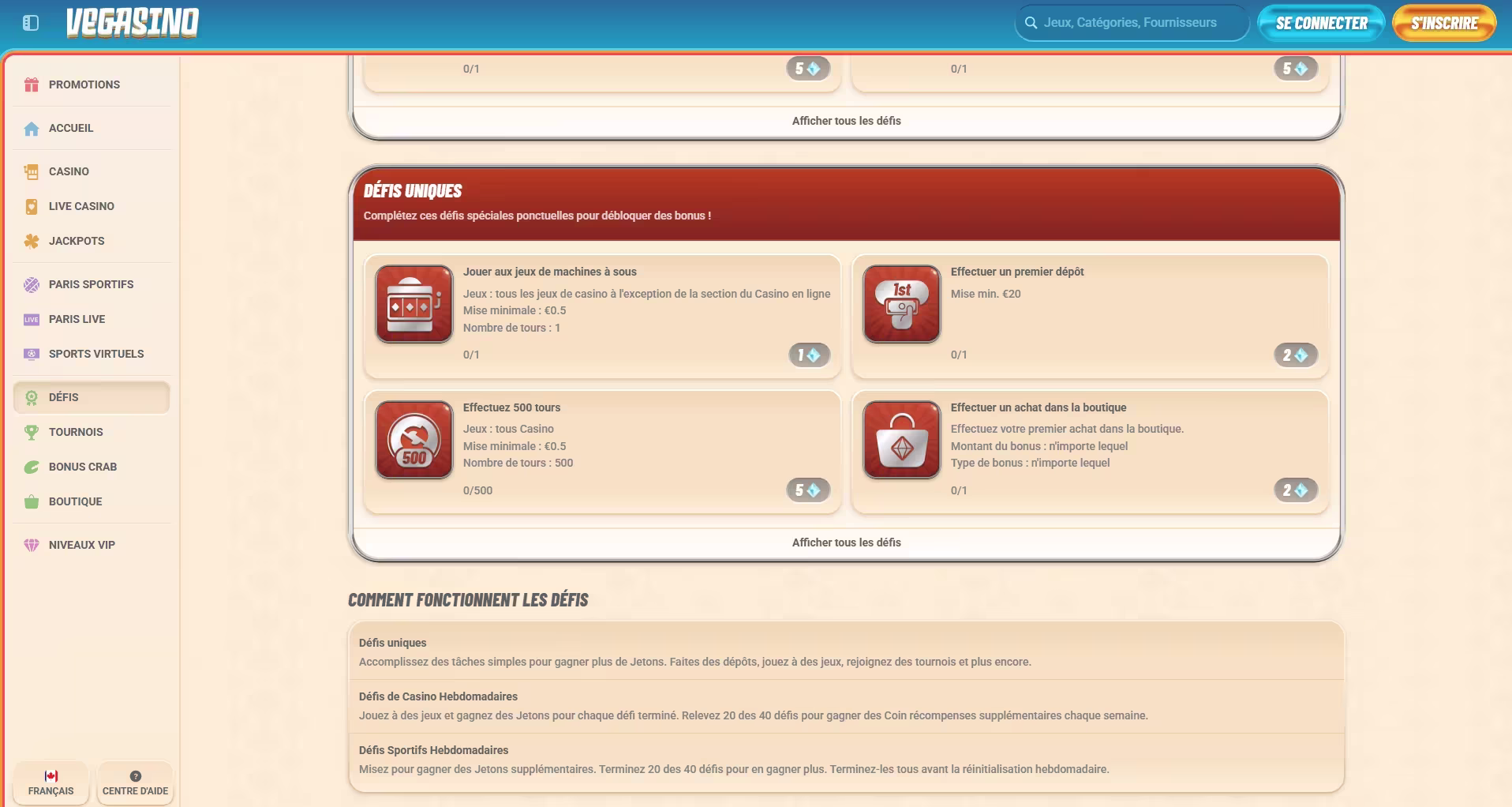
Task: Click the Se Connecter button
Action: [1321, 23]
